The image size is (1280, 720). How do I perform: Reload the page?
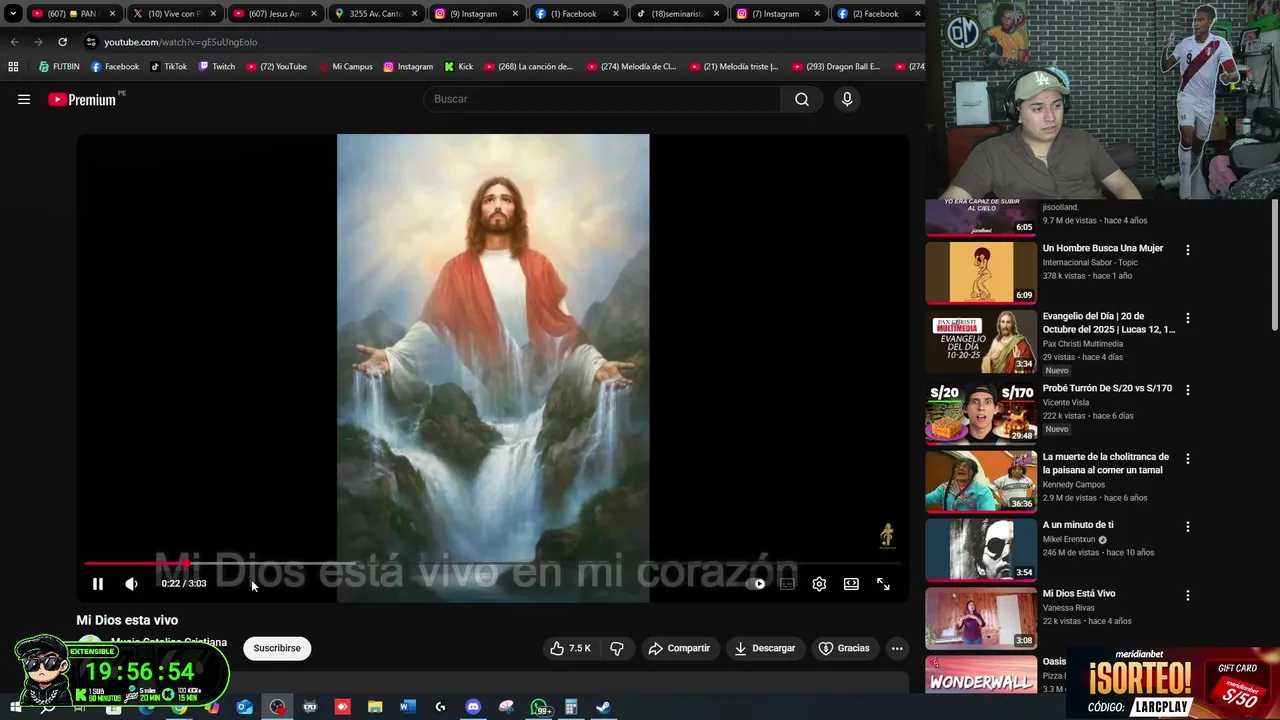62,42
